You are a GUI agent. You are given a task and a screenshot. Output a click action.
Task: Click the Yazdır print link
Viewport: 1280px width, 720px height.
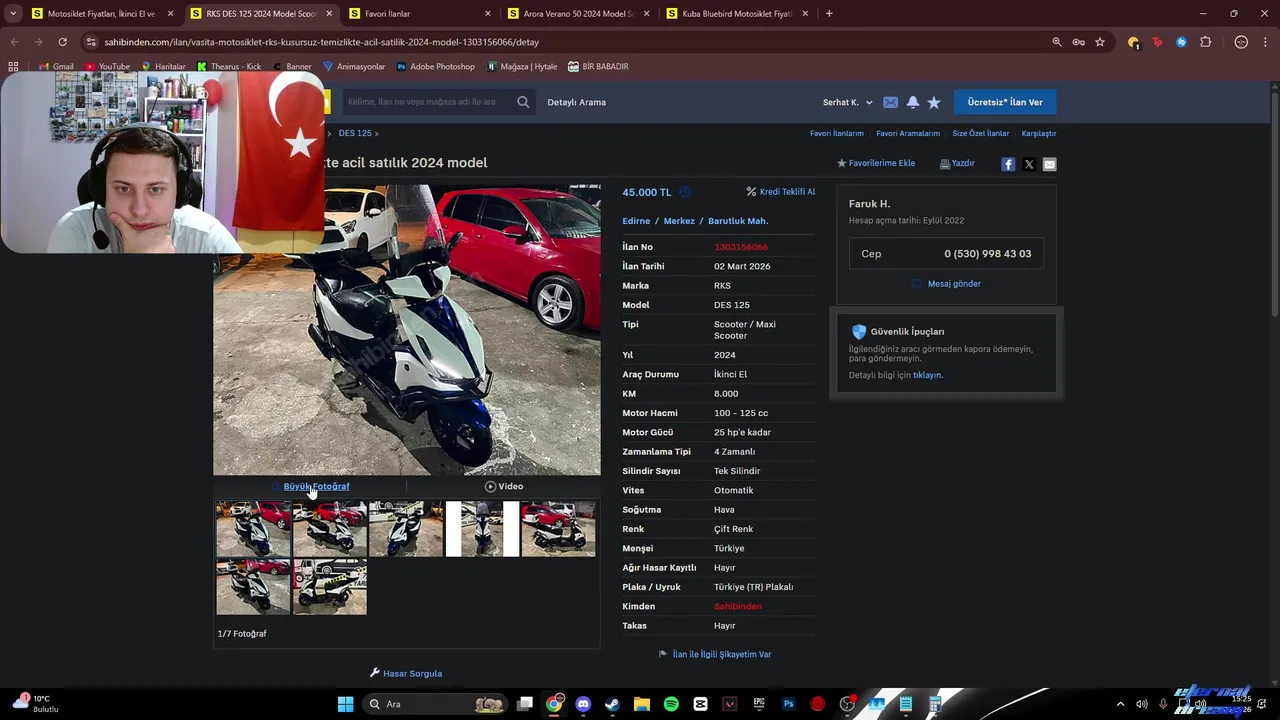[x=957, y=163]
